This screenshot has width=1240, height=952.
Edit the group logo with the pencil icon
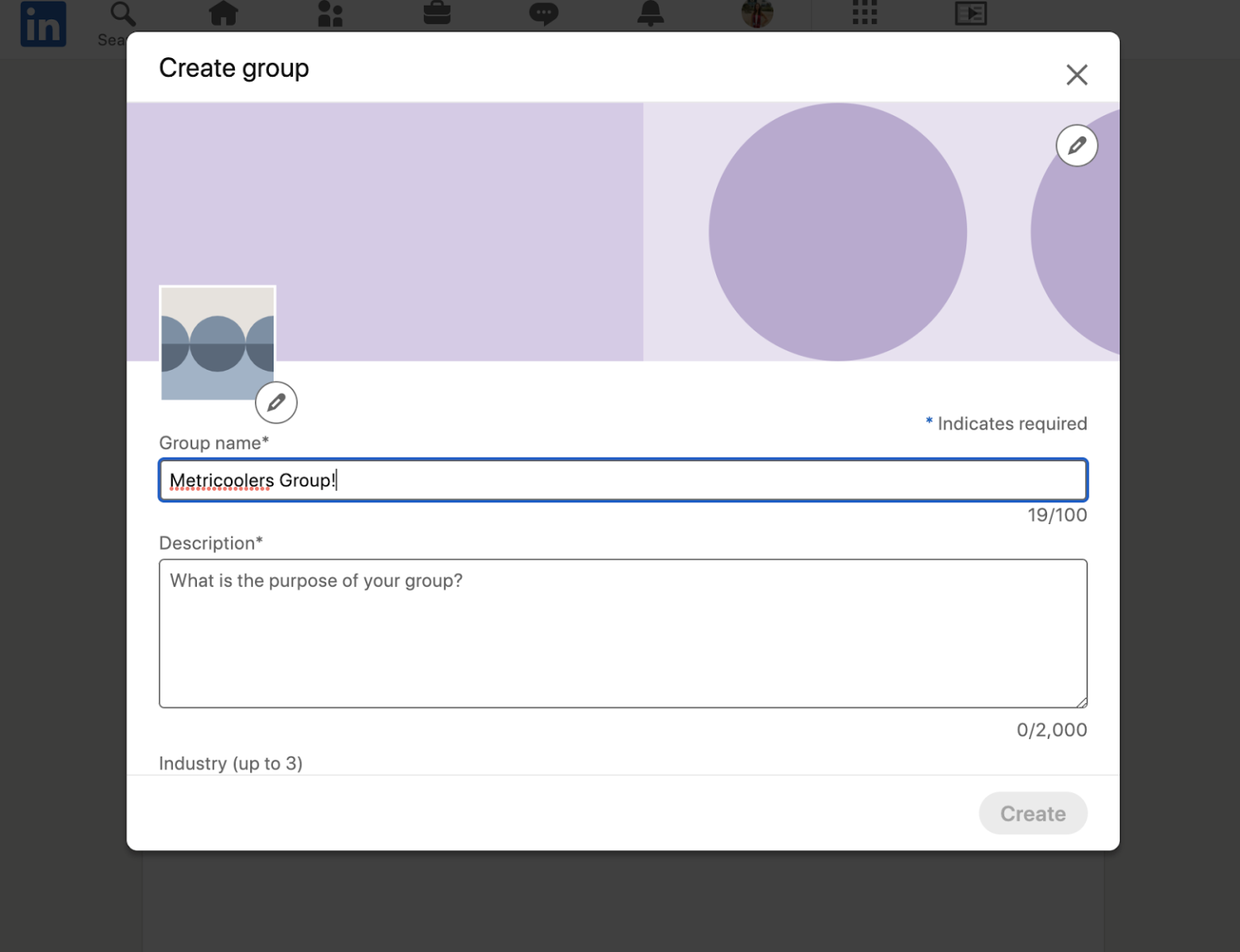pyautogui.click(x=276, y=402)
